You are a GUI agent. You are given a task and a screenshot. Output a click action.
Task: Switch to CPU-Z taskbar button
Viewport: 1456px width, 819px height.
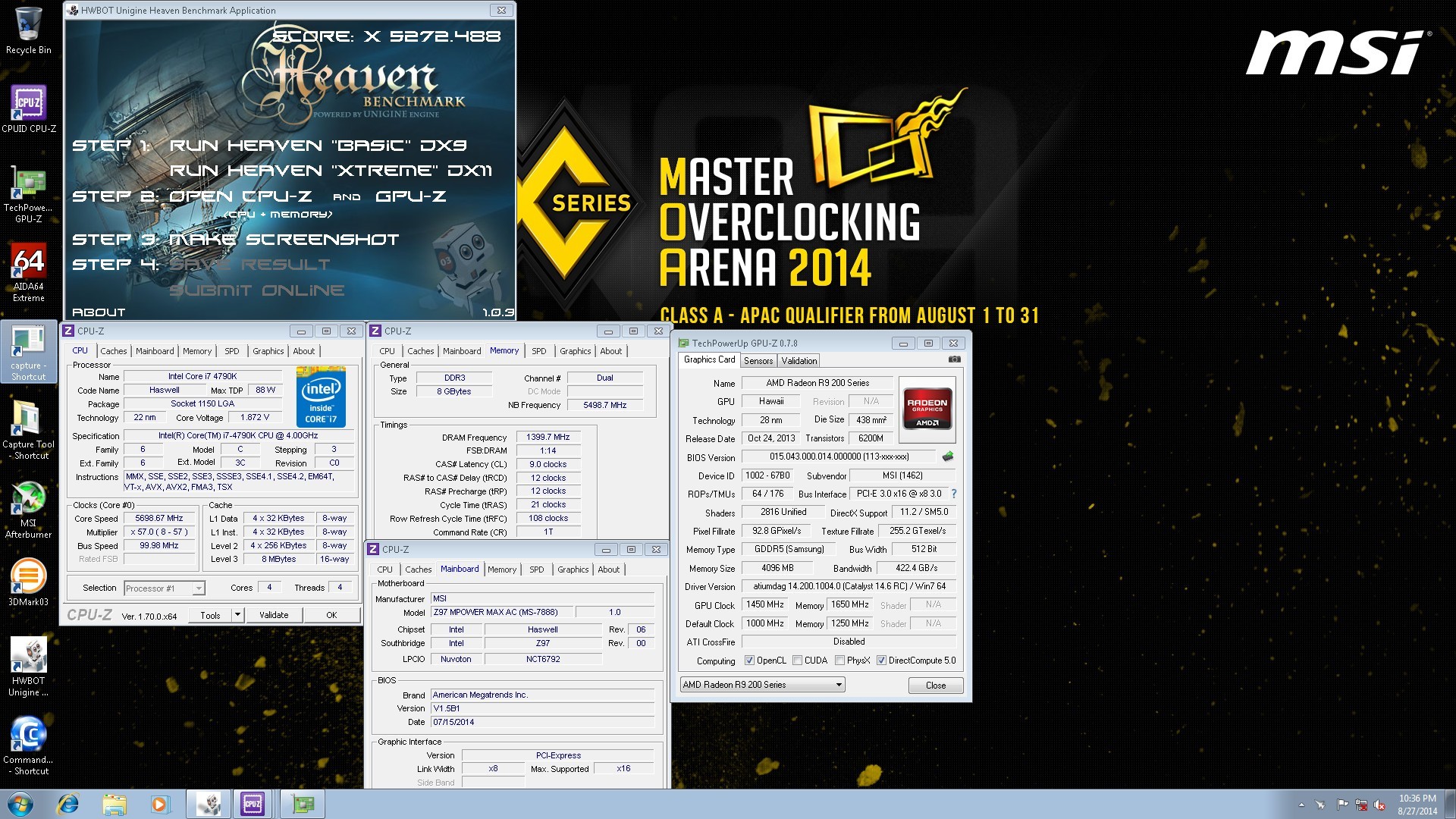coord(253,804)
